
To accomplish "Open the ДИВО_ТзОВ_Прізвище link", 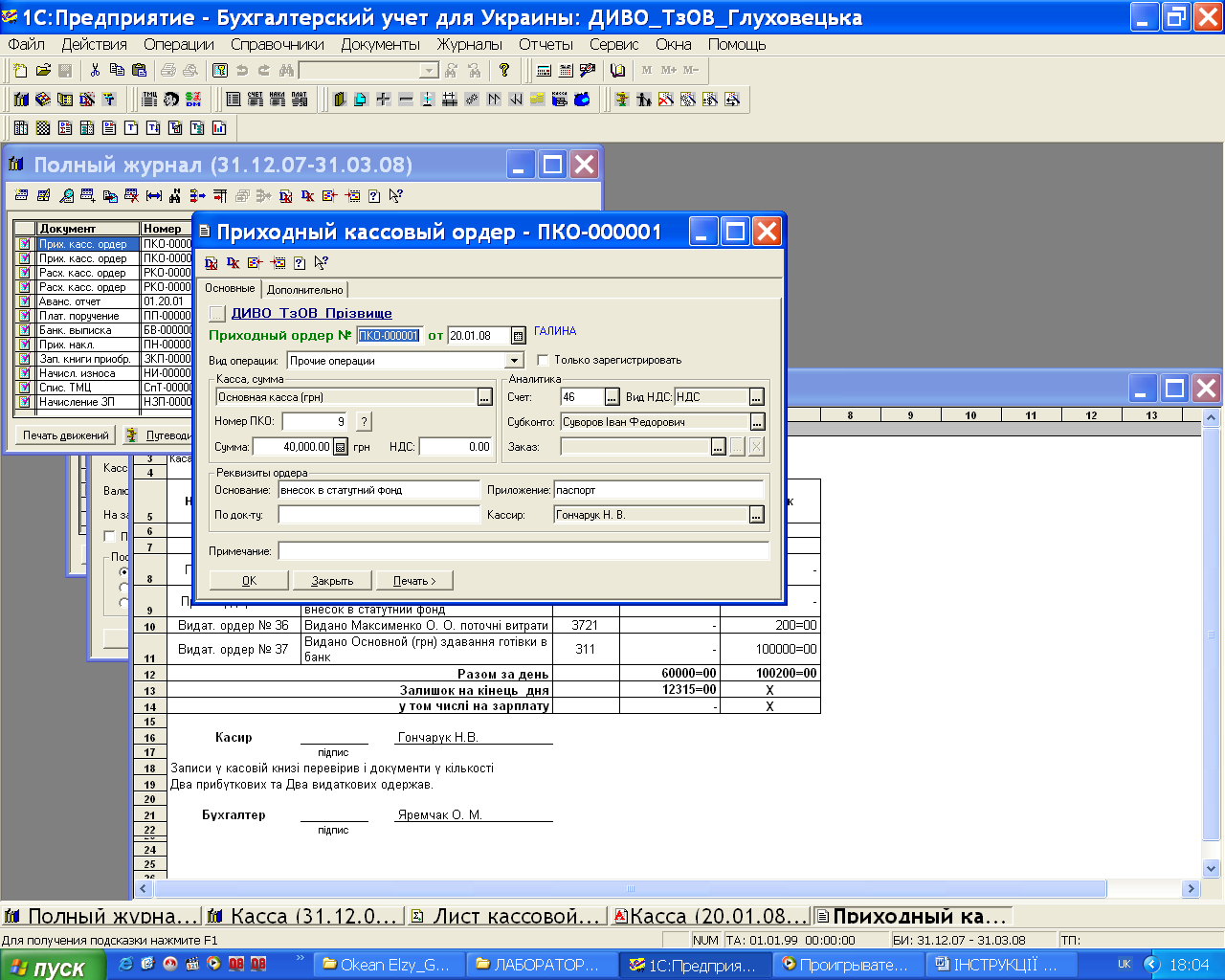I will [x=311, y=313].
